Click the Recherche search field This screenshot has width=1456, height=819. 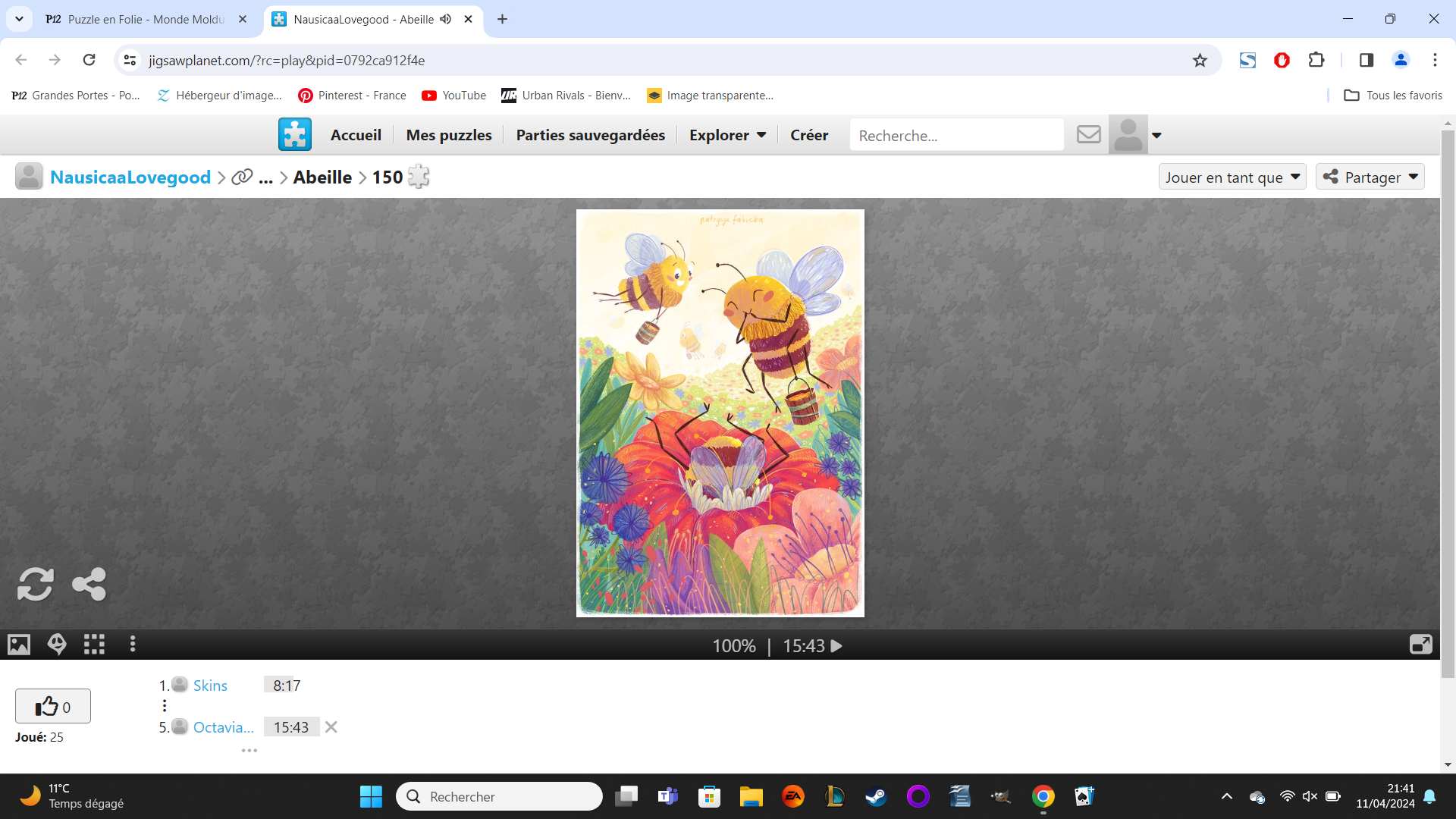click(x=955, y=135)
